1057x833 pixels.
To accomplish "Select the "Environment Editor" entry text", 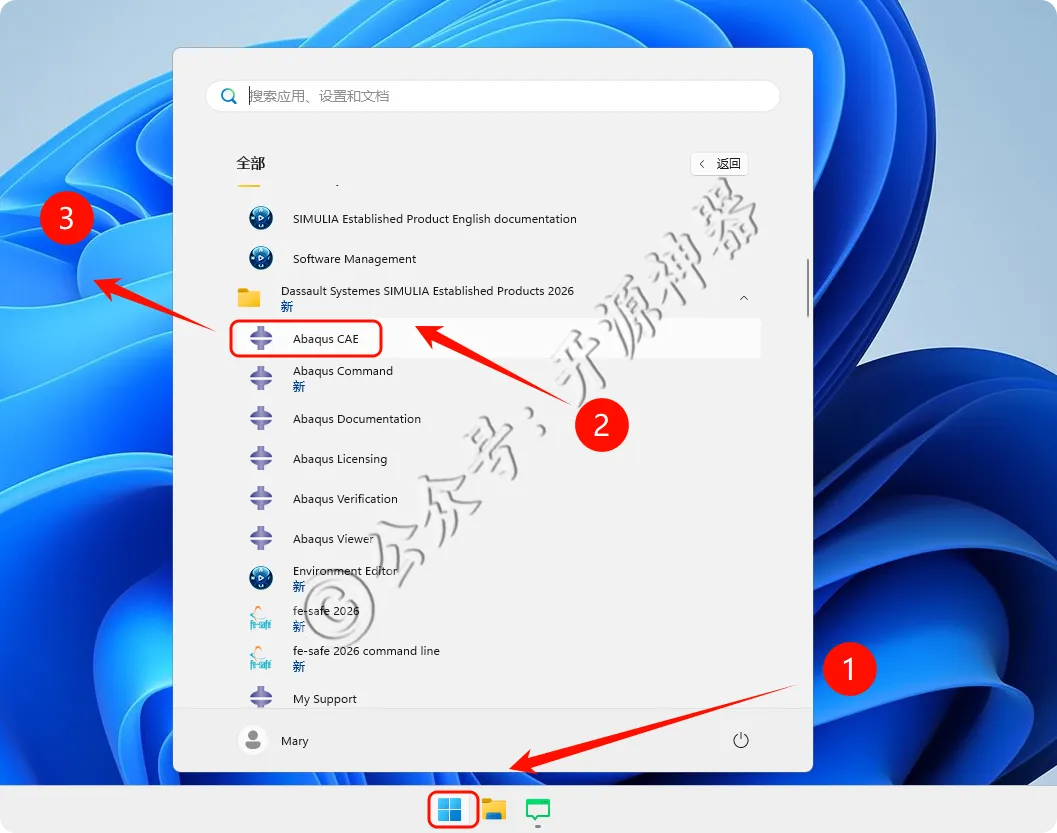I will [345, 571].
